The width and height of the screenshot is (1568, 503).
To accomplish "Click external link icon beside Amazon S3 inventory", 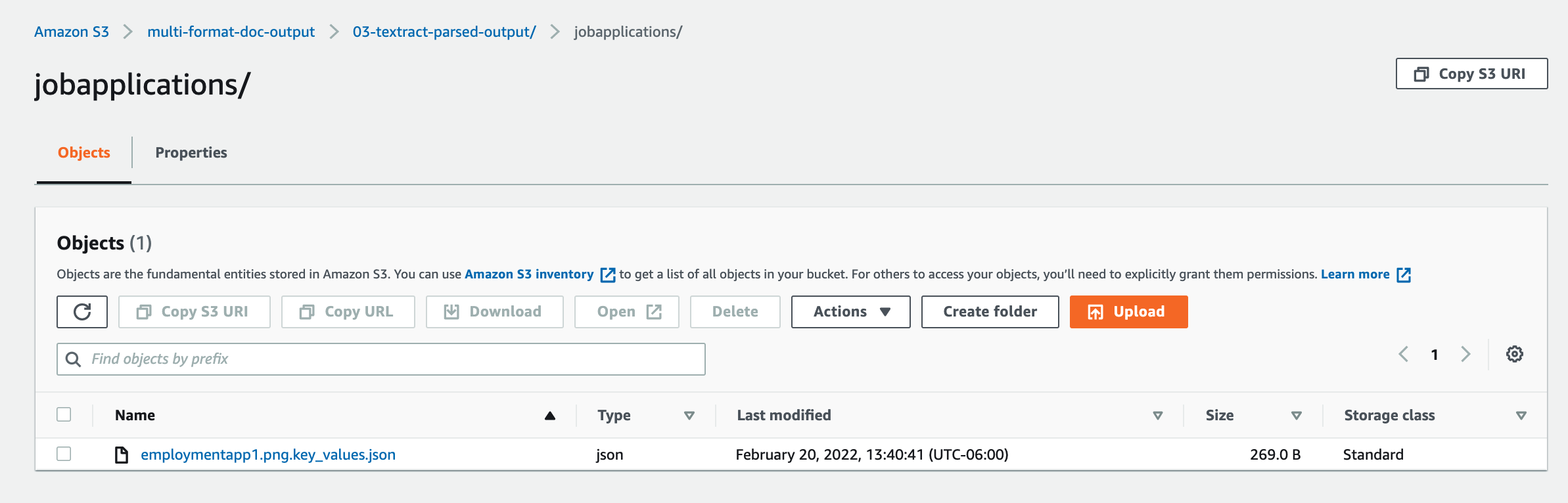I will tap(608, 274).
